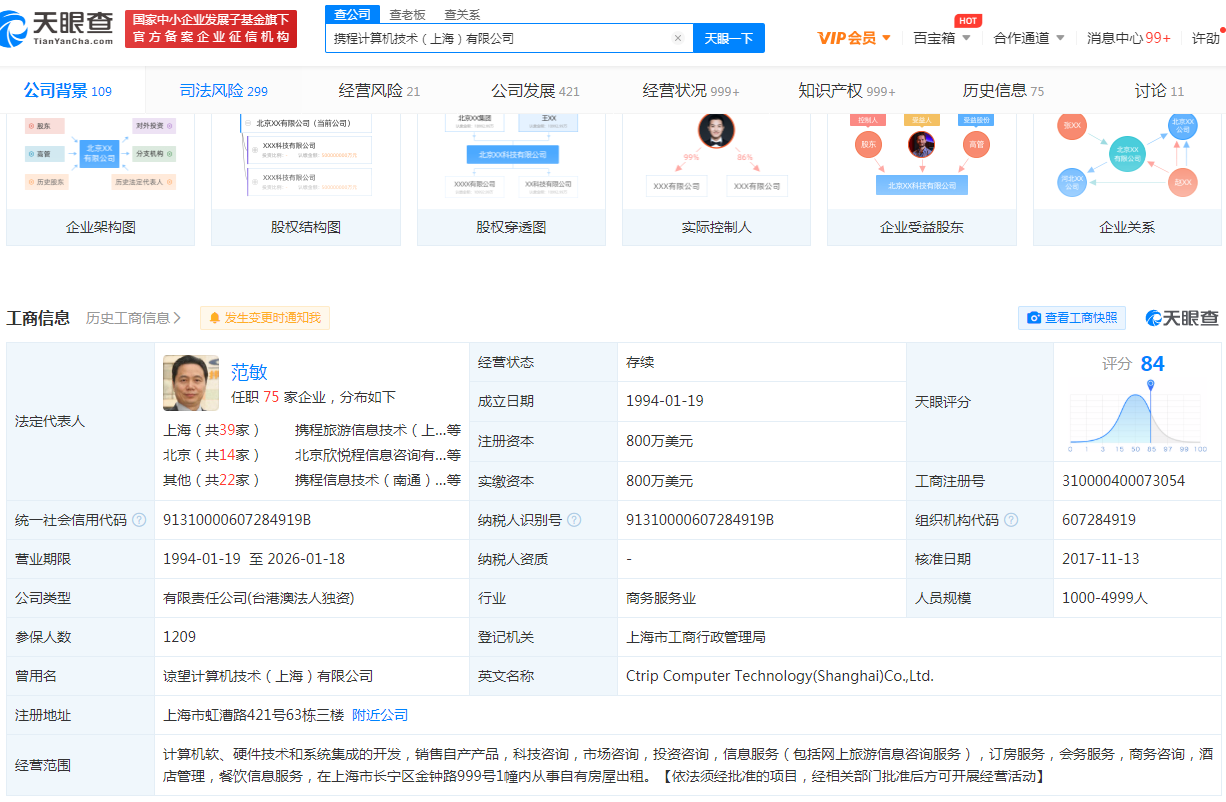Click the 参保人数 value 1209
1226x802 pixels.
coord(180,637)
